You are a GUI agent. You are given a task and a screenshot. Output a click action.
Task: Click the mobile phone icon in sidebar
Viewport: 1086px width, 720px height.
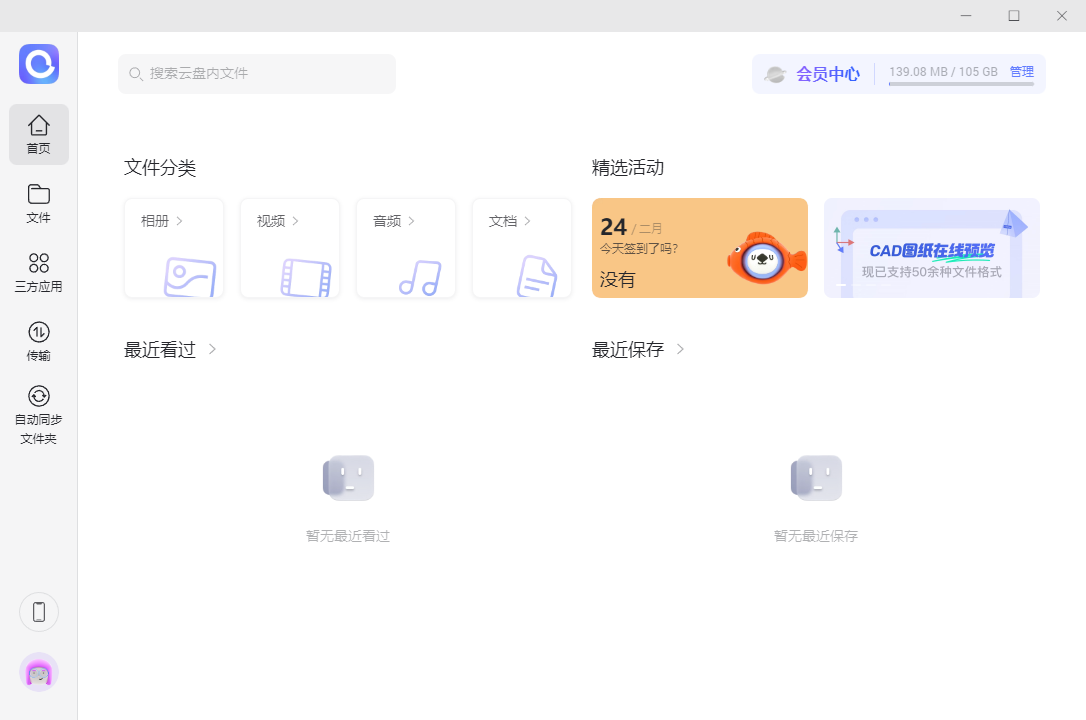pyautogui.click(x=39, y=612)
